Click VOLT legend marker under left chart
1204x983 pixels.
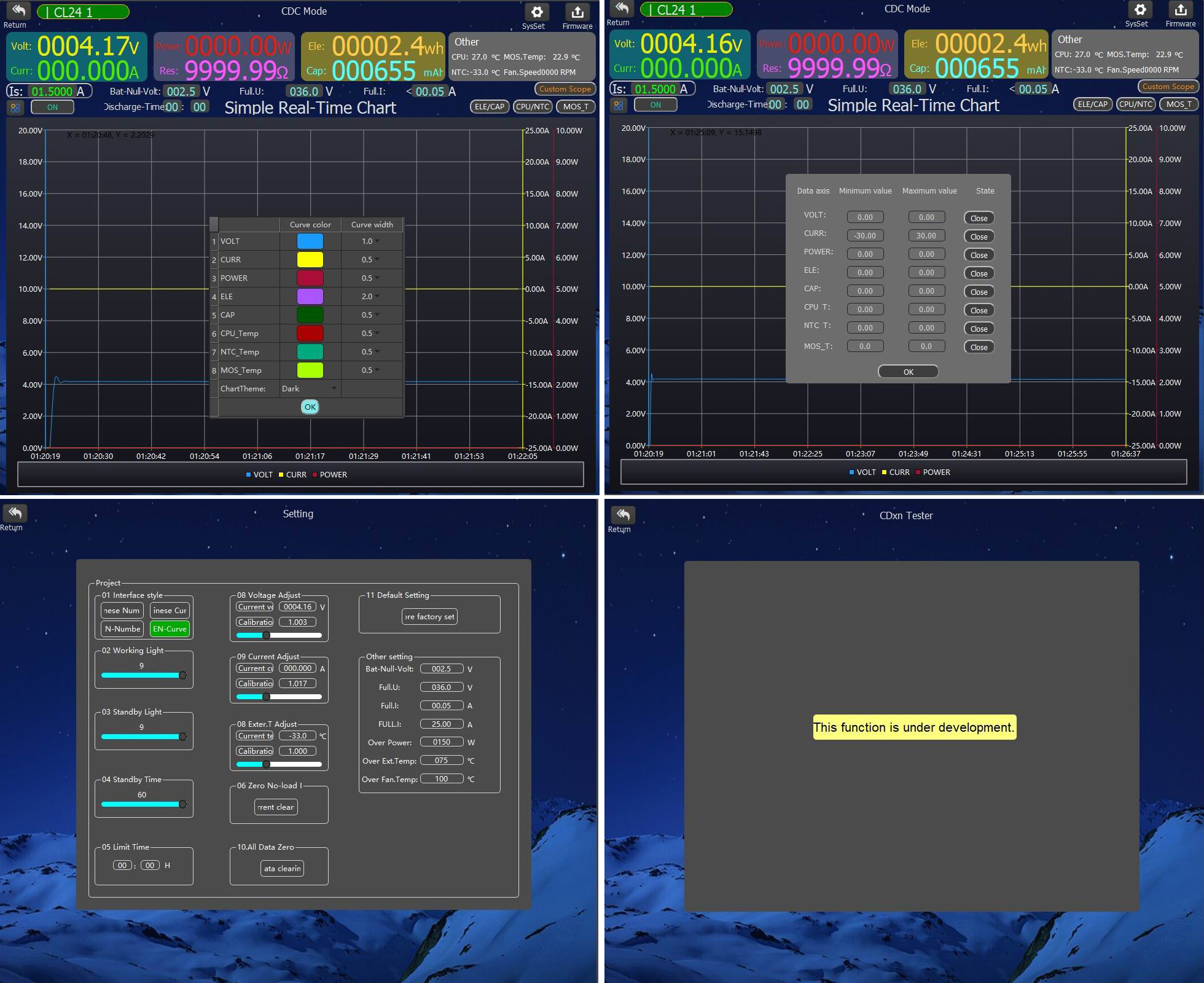click(249, 475)
